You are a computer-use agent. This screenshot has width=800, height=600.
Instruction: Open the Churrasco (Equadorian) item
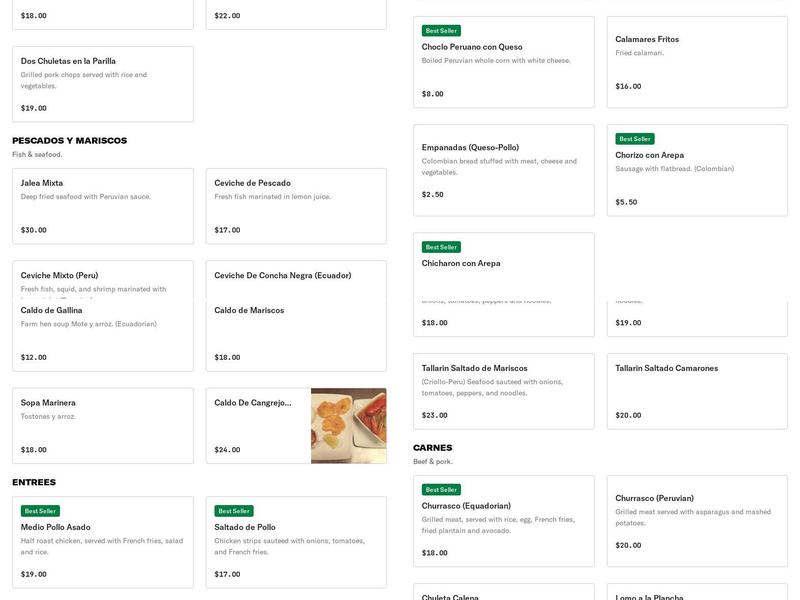pos(503,522)
